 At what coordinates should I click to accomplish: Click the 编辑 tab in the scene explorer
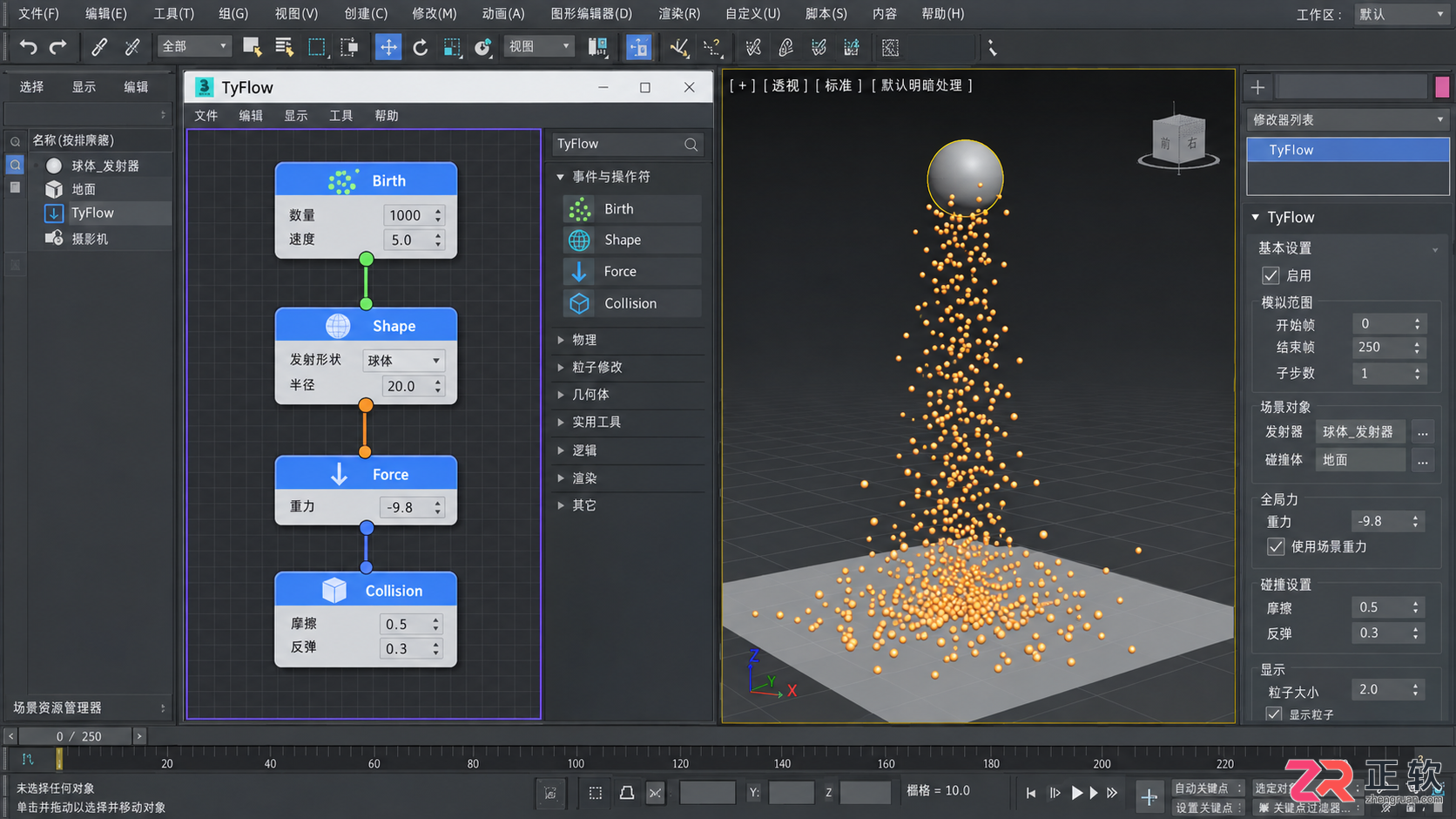[x=136, y=87]
